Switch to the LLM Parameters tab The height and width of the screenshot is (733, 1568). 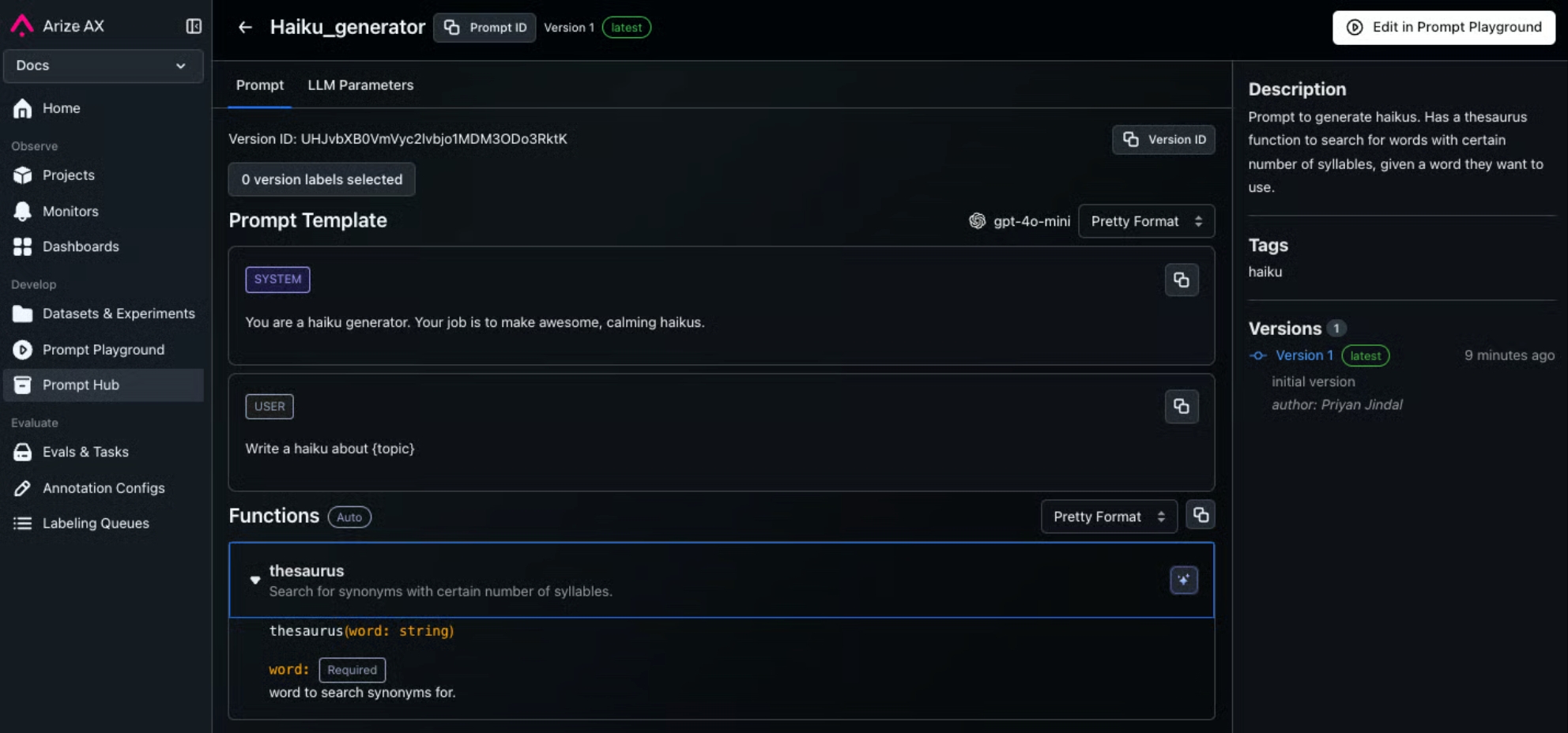(x=360, y=85)
